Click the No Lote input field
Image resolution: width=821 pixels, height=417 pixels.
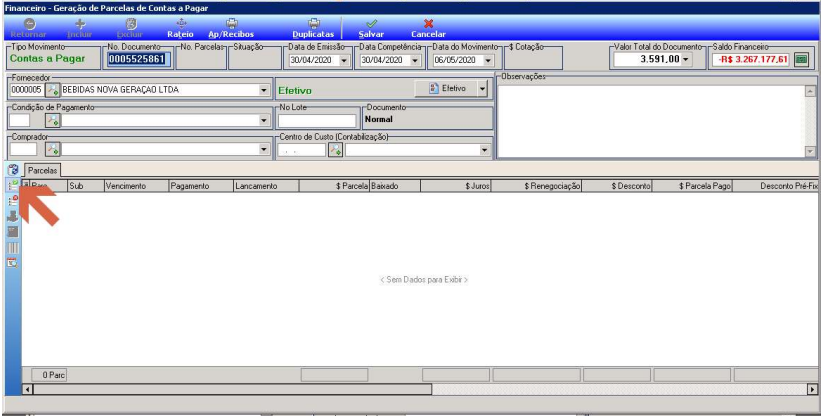click(x=317, y=121)
